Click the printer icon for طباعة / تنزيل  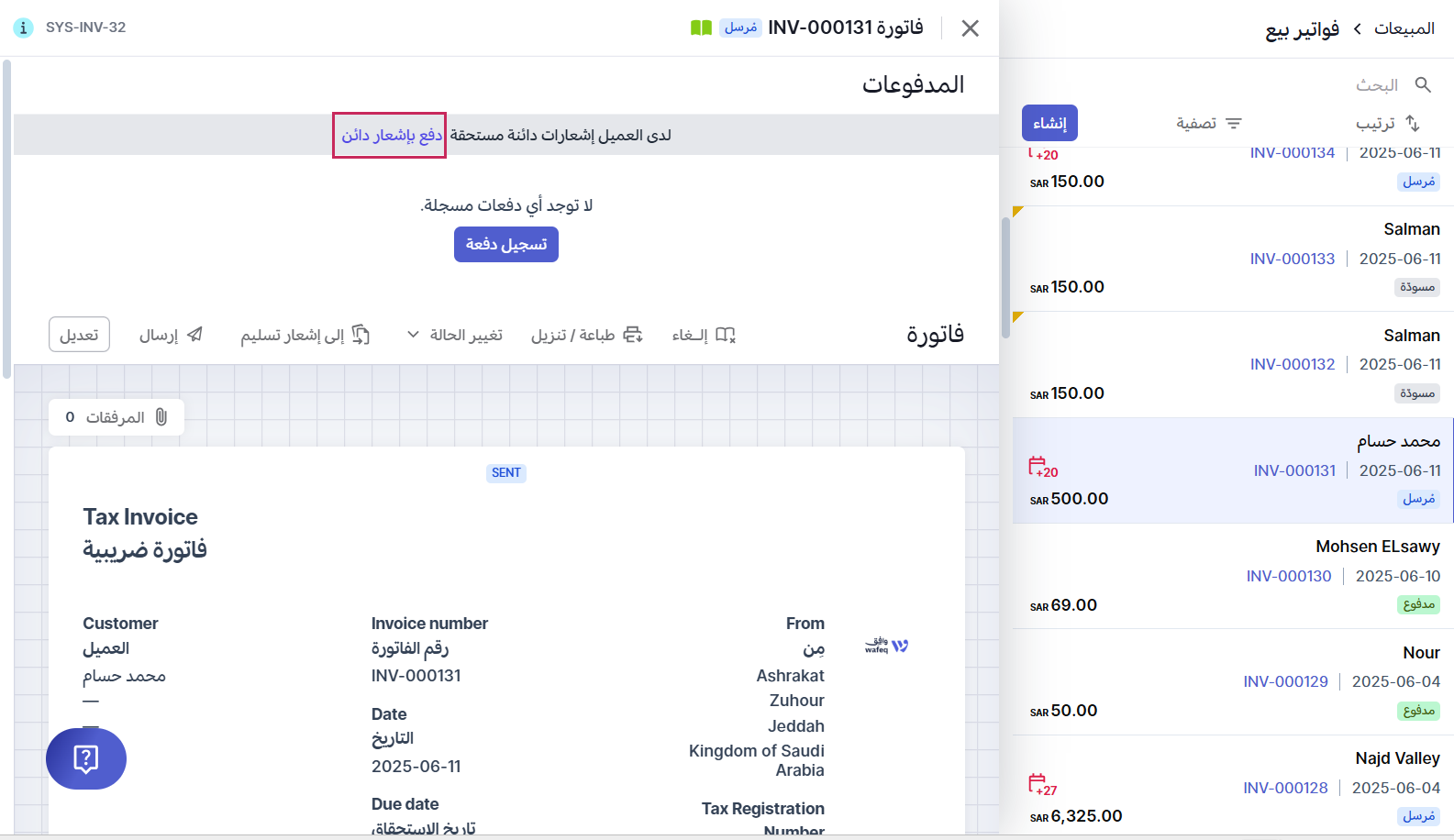click(633, 335)
